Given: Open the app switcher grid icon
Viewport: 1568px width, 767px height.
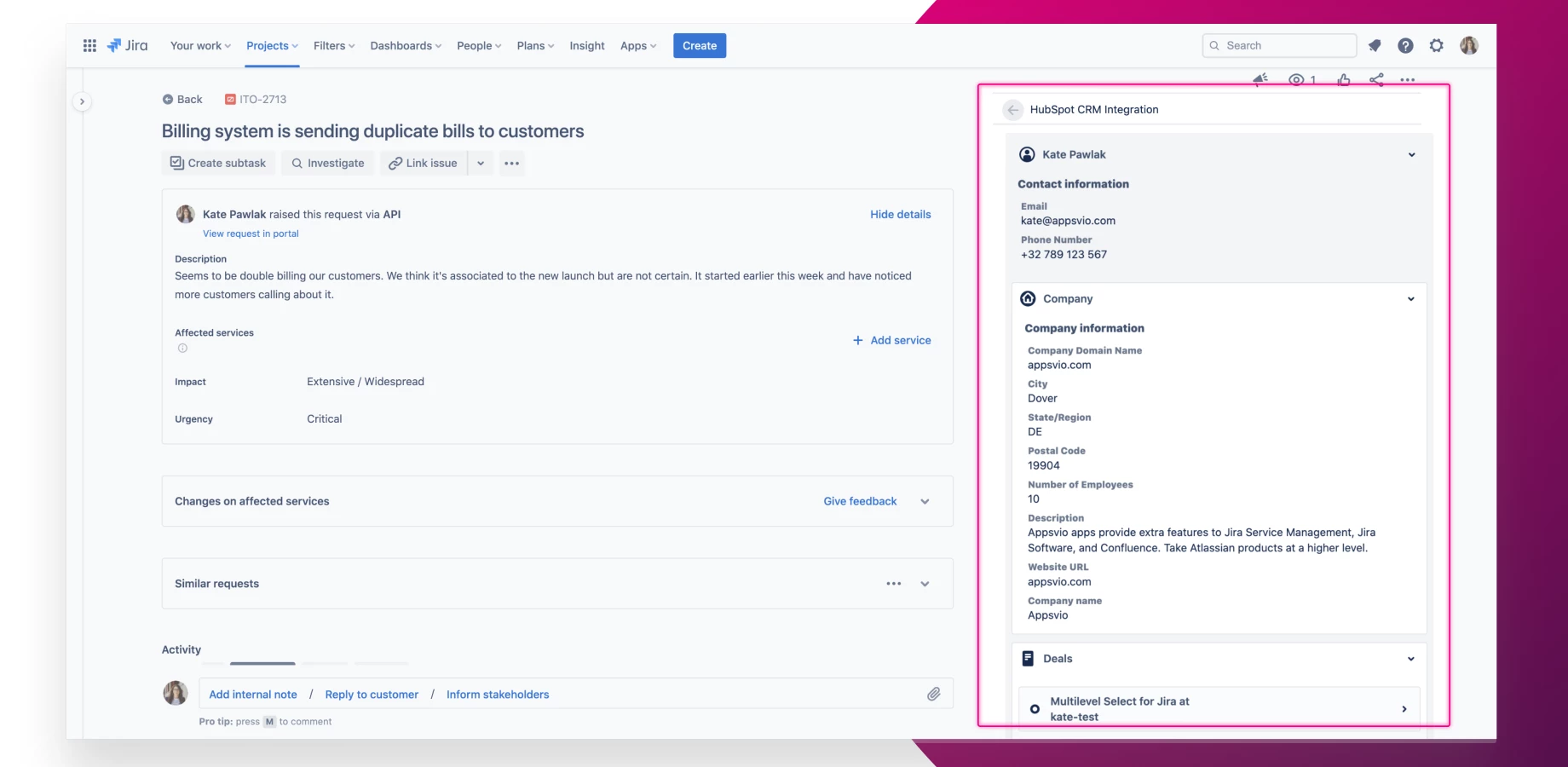Looking at the screenshot, I should coord(89,46).
